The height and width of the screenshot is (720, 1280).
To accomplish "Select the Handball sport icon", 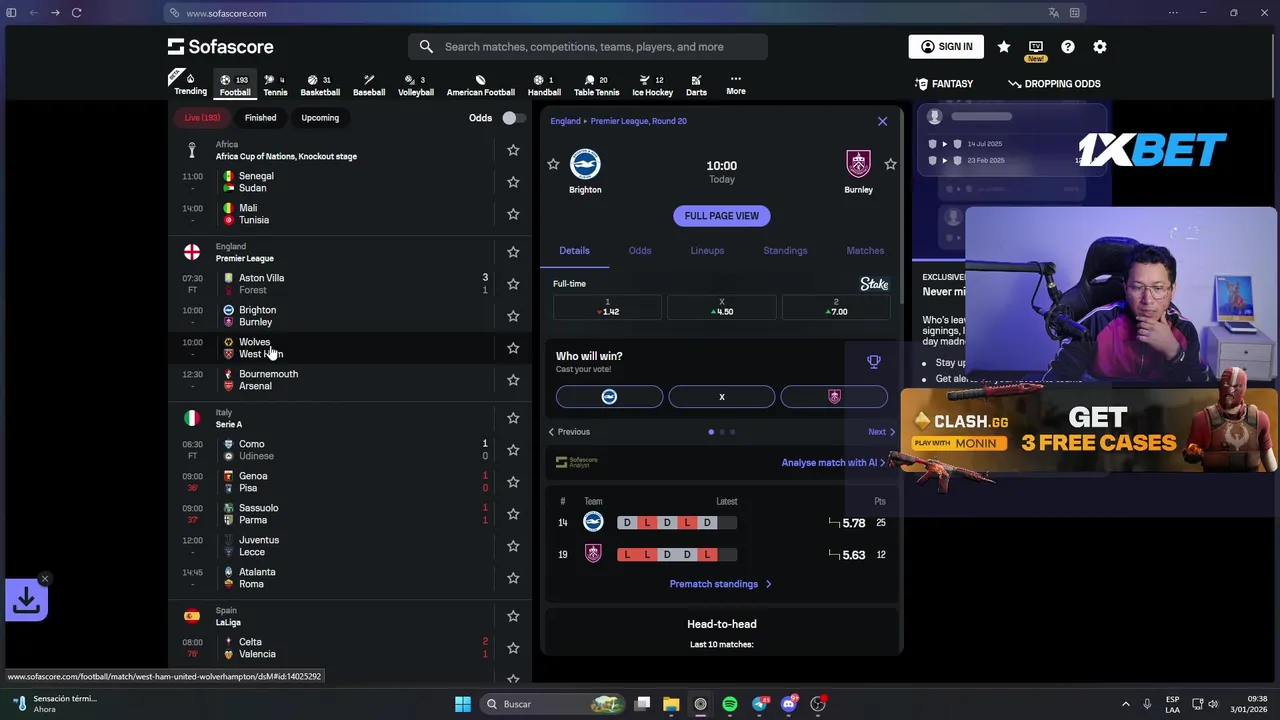I will coord(544,85).
